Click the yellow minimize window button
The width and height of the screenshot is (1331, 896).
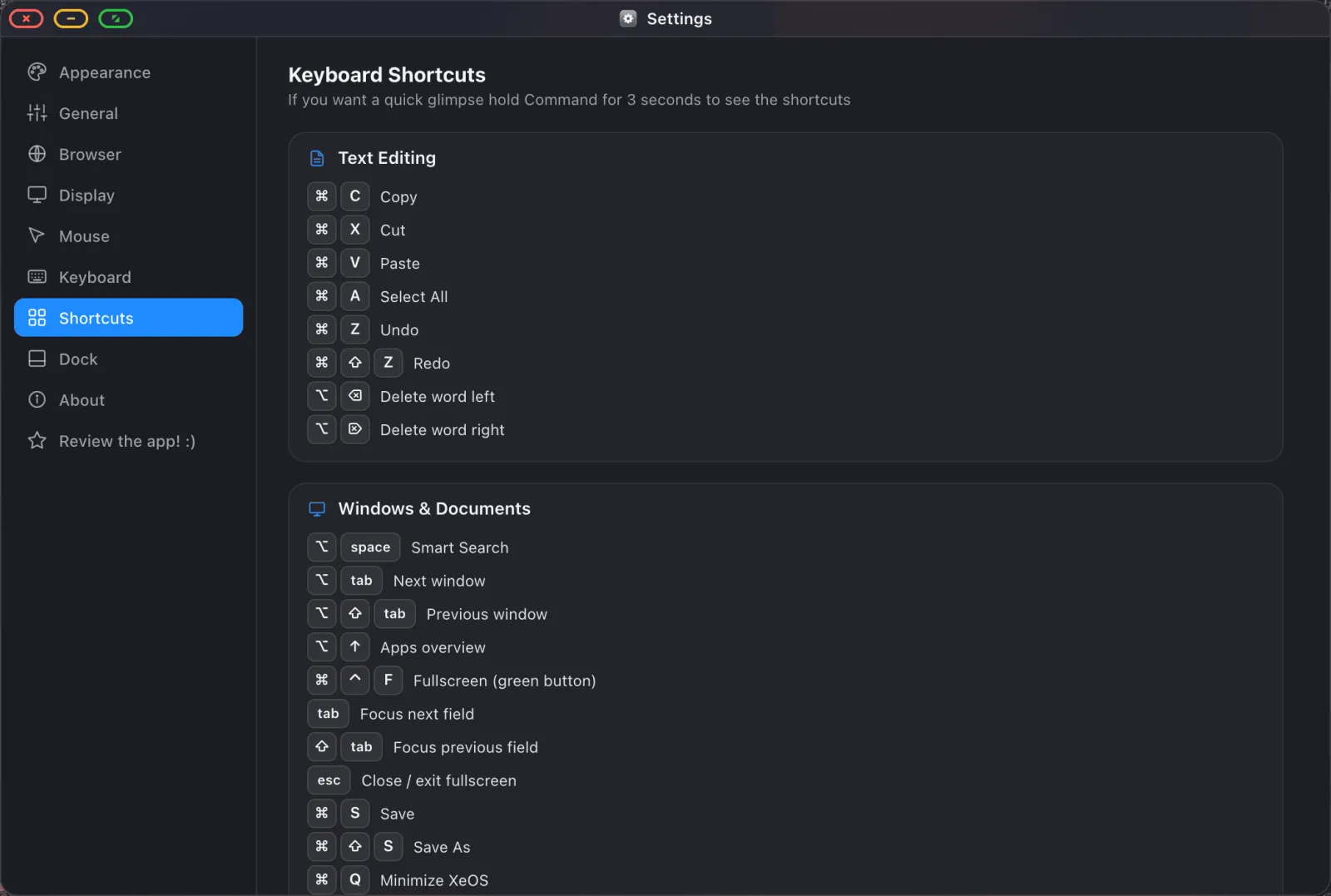coord(71,18)
